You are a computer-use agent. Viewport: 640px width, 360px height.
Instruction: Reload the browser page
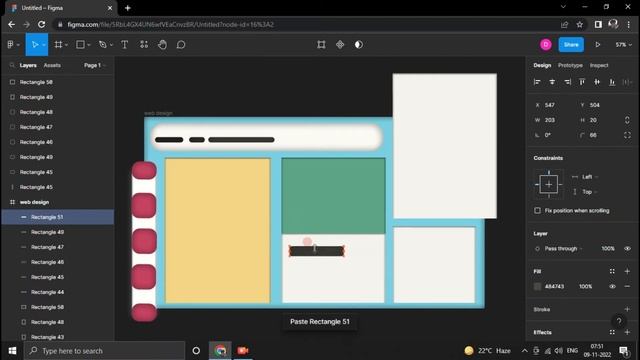tap(41, 24)
